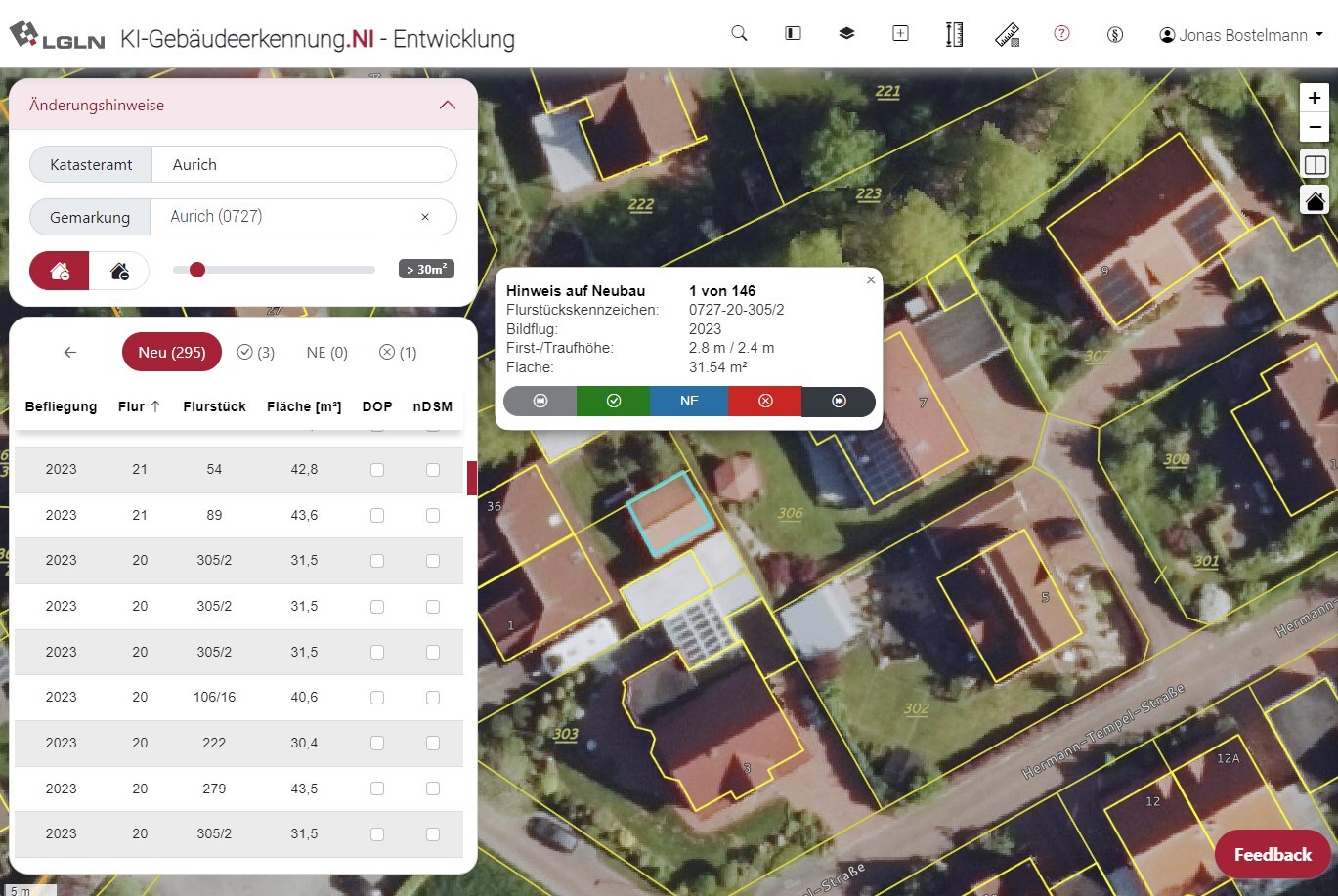Collapse the Änderungshinweise panel

click(448, 105)
